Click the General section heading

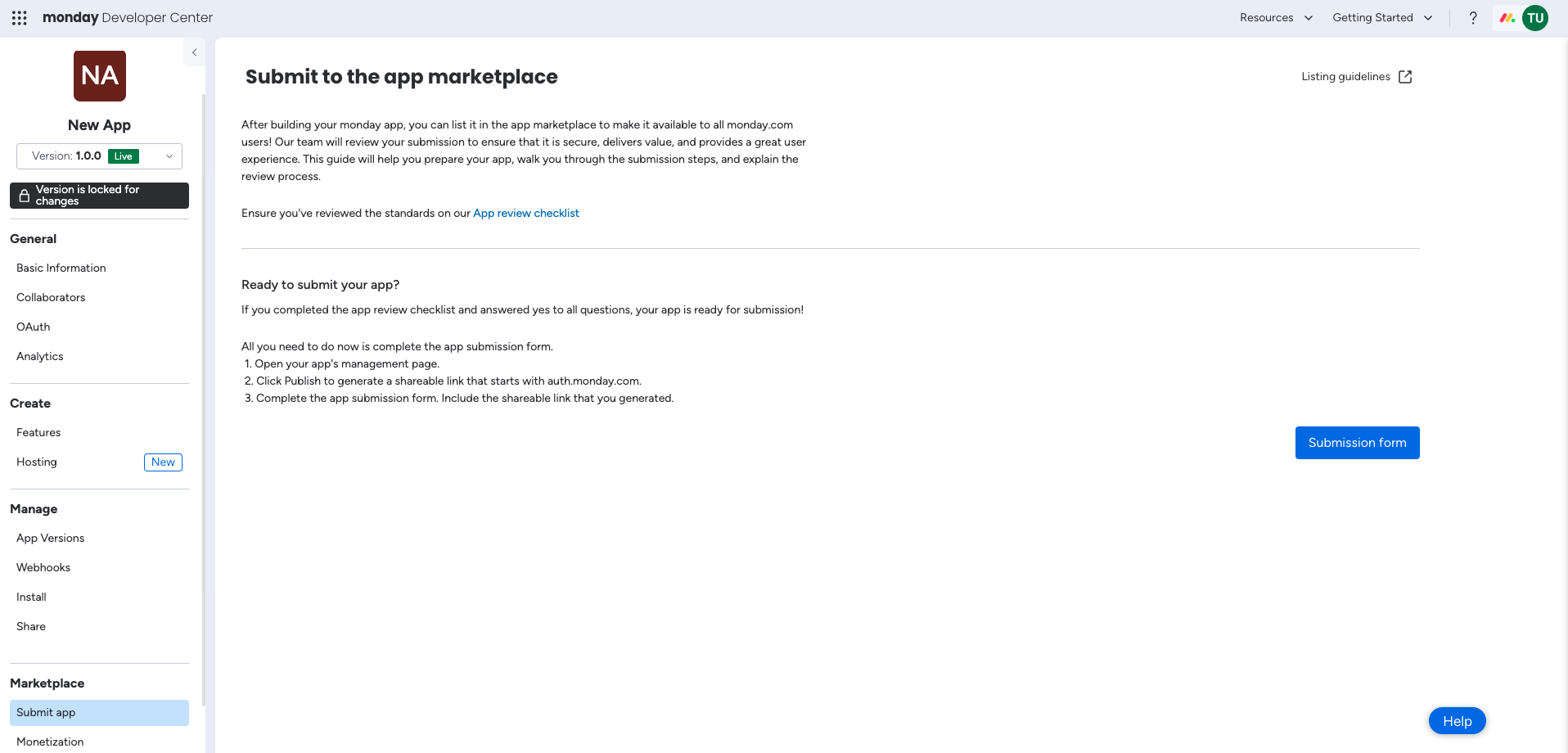(34, 239)
